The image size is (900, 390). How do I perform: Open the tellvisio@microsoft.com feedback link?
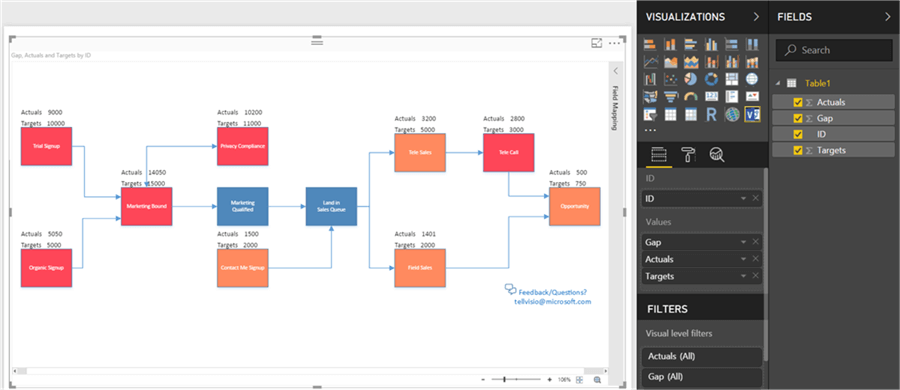[552, 302]
